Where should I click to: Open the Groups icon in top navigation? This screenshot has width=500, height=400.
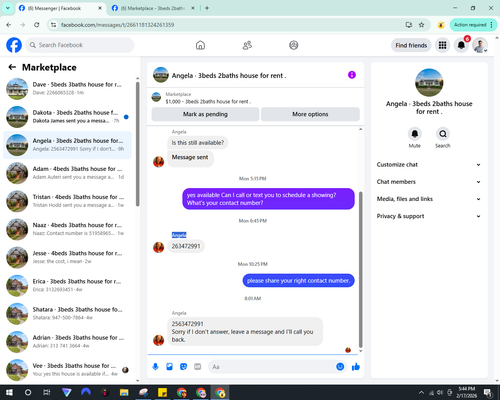[x=294, y=45]
